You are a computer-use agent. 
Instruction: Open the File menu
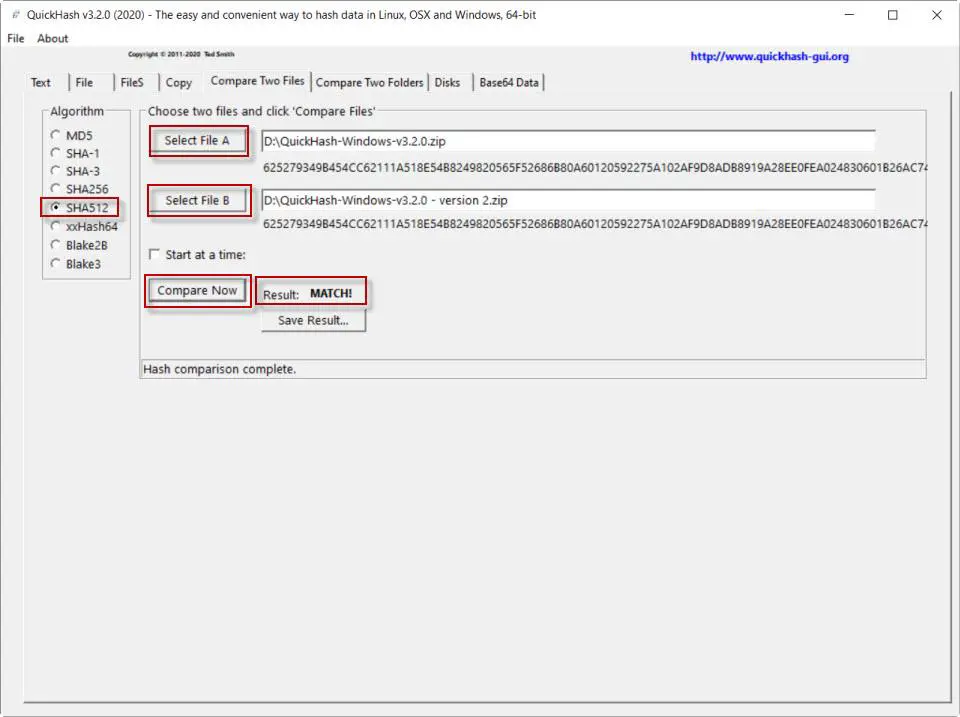click(16, 39)
